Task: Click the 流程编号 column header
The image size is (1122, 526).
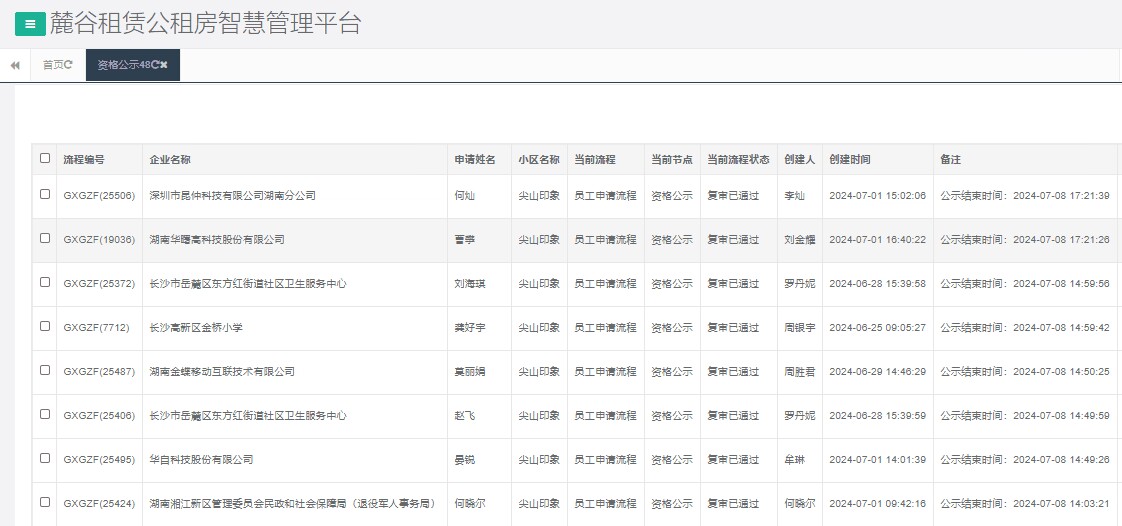Action: [x=84, y=159]
